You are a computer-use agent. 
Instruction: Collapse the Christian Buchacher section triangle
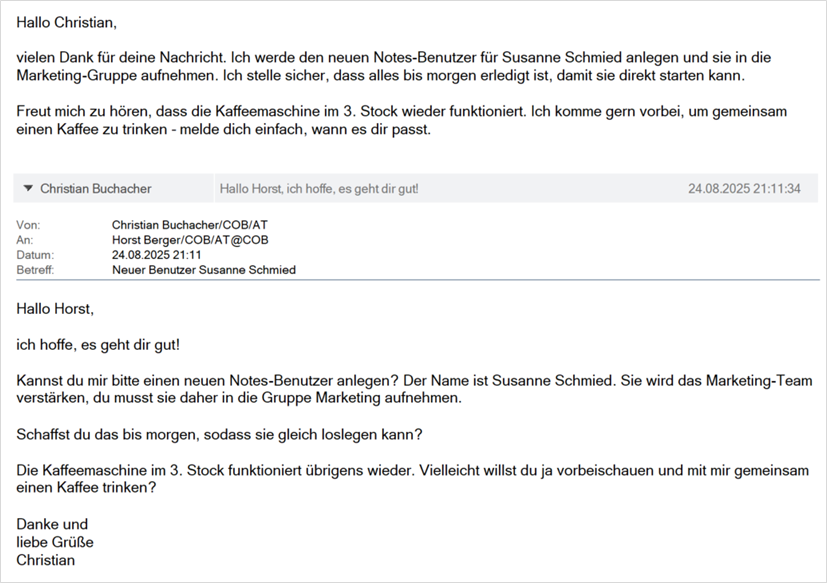29,188
